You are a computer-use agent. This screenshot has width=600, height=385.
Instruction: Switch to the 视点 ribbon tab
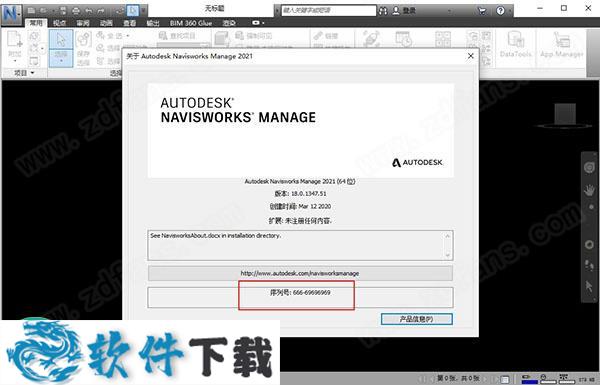59,23
